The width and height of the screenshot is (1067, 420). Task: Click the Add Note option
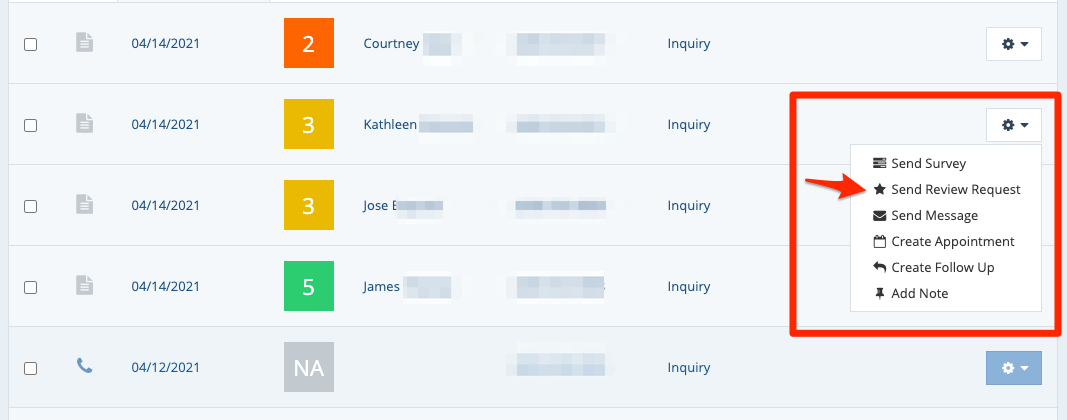click(x=919, y=293)
